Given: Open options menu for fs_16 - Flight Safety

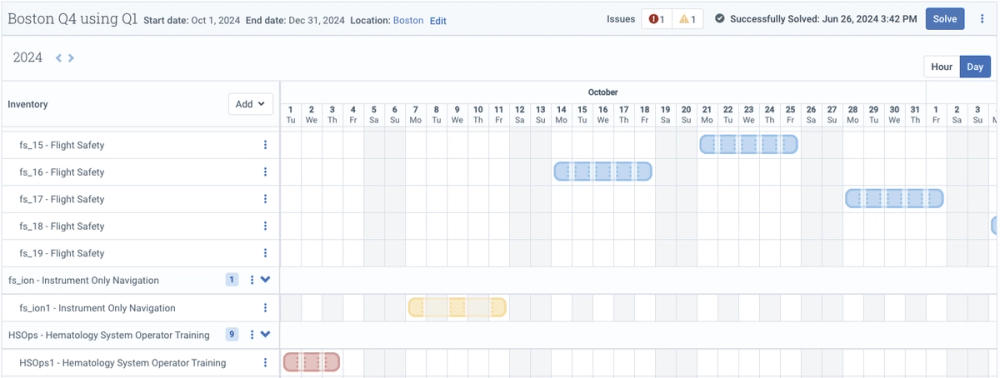Looking at the screenshot, I should [x=265, y=172].
